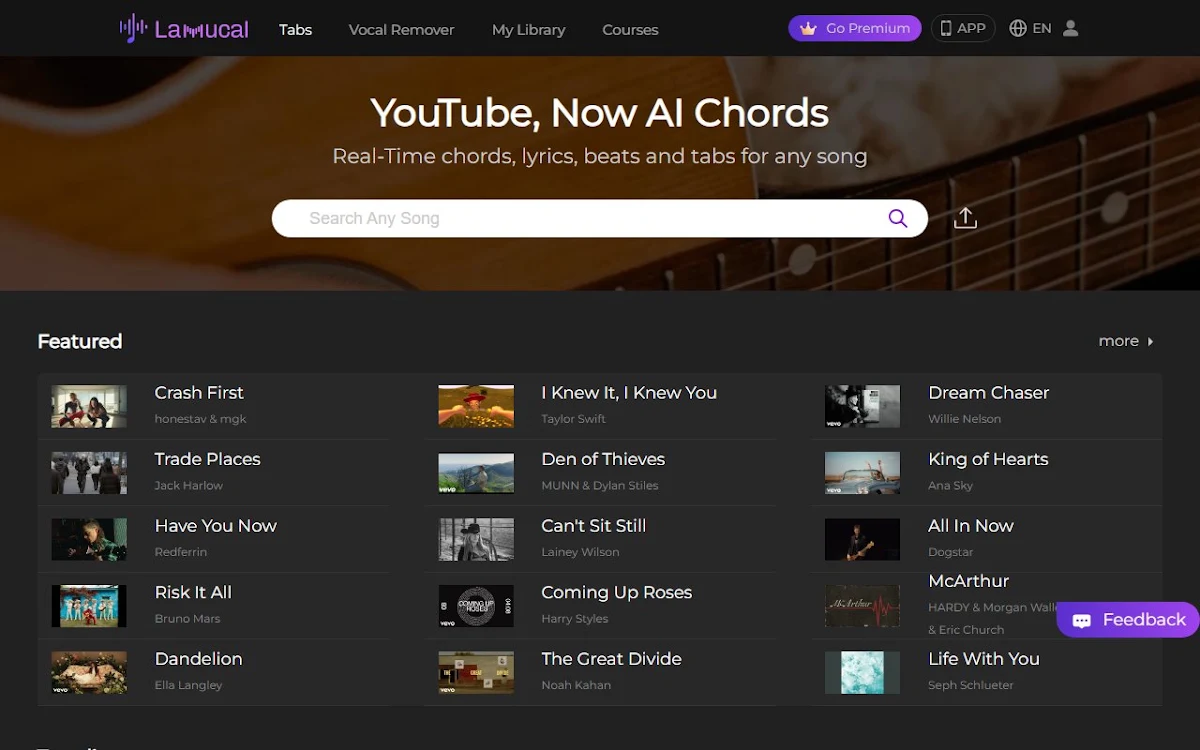Click artist name Seph Schlueter
Screen dimensions: 1200x750
[x=970, y=685]
